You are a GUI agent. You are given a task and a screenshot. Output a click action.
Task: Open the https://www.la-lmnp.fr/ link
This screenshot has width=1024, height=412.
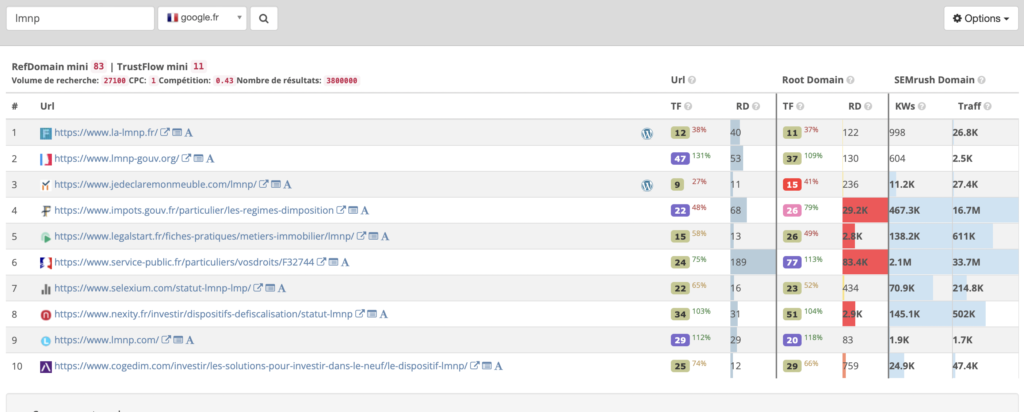point(106,133)
